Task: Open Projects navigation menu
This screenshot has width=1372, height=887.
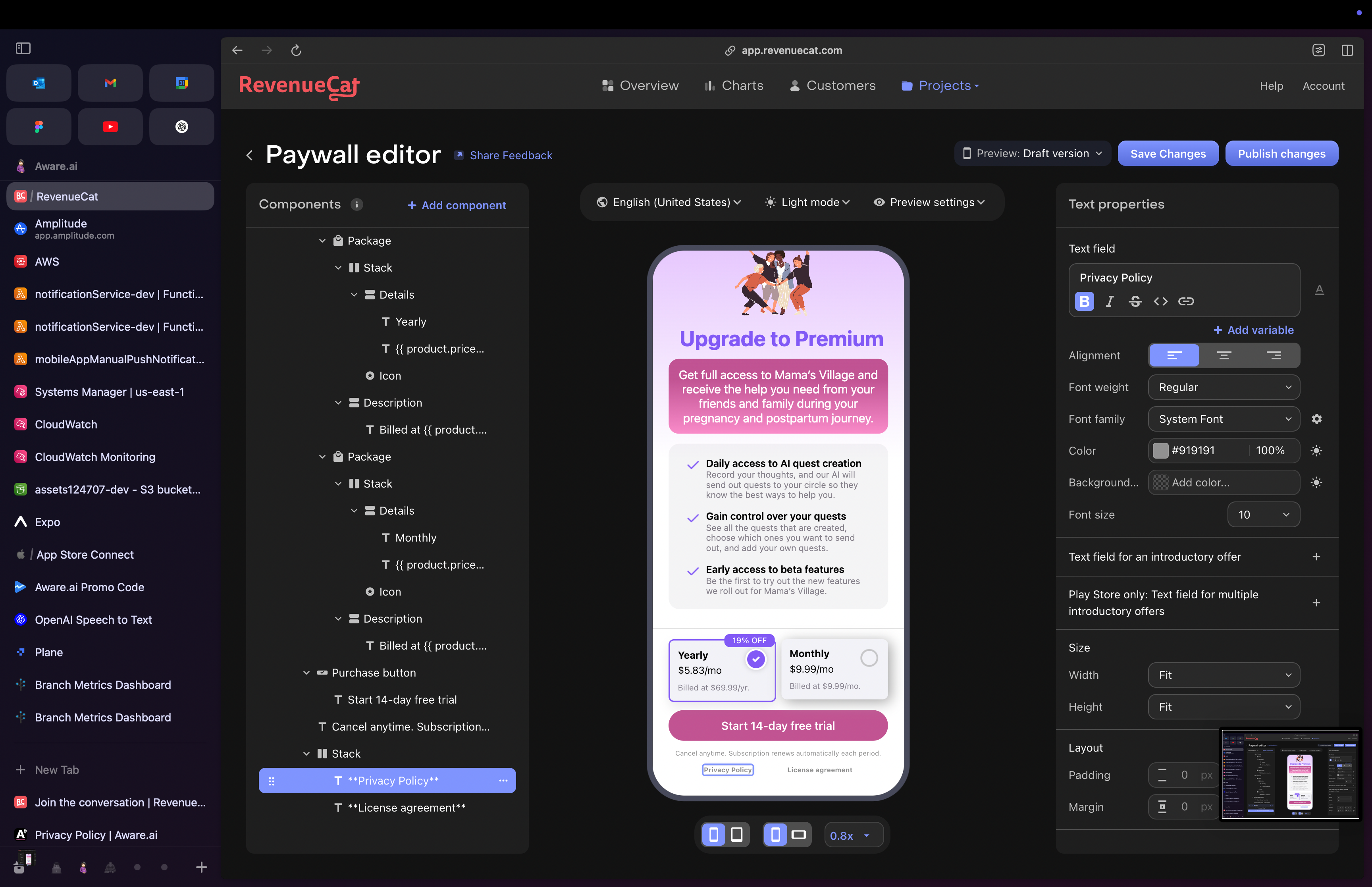Action: (x=941, y=86)
